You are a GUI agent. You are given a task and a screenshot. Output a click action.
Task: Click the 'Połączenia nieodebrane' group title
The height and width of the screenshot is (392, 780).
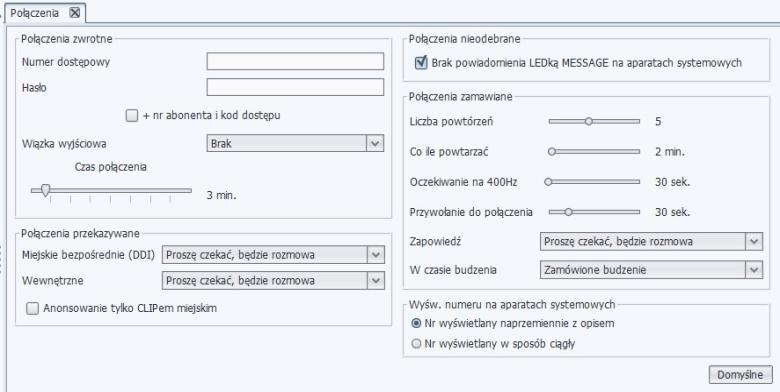coord(465,39)
